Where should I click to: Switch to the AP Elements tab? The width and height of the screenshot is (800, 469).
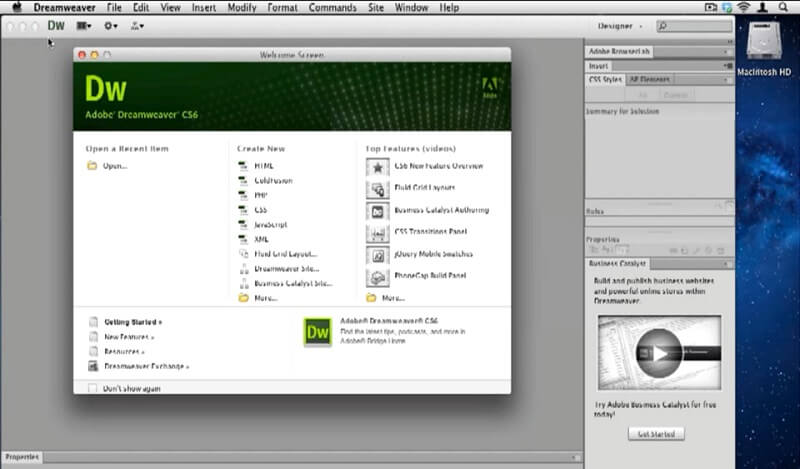tap(649, 80)
